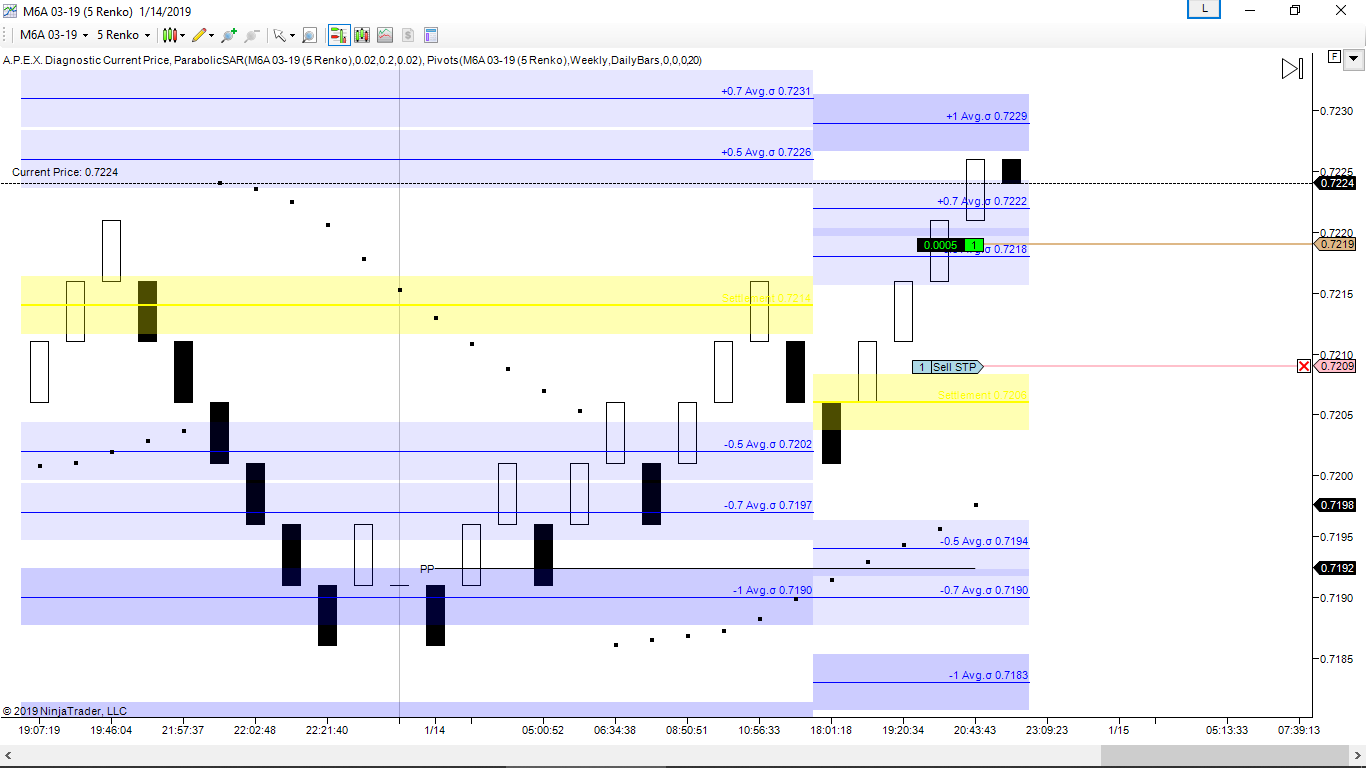
Task: Click the '-0.7 Avg.σ 0.7197' level label
Action: pos(768,505)
